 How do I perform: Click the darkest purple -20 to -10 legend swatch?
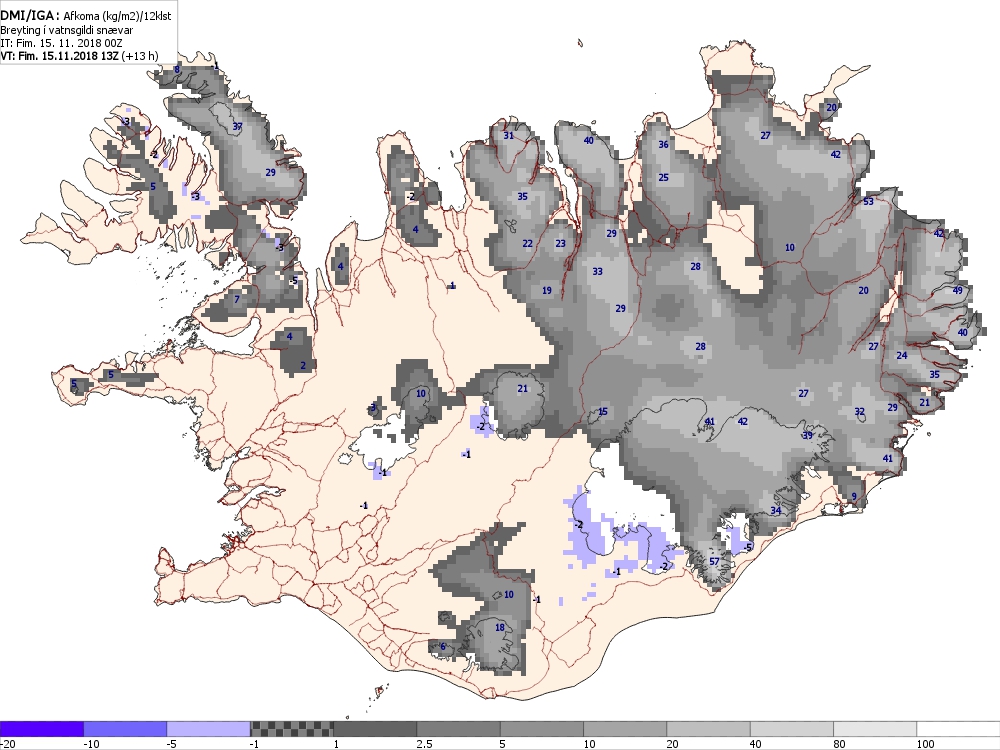click(x=41, y=728)
